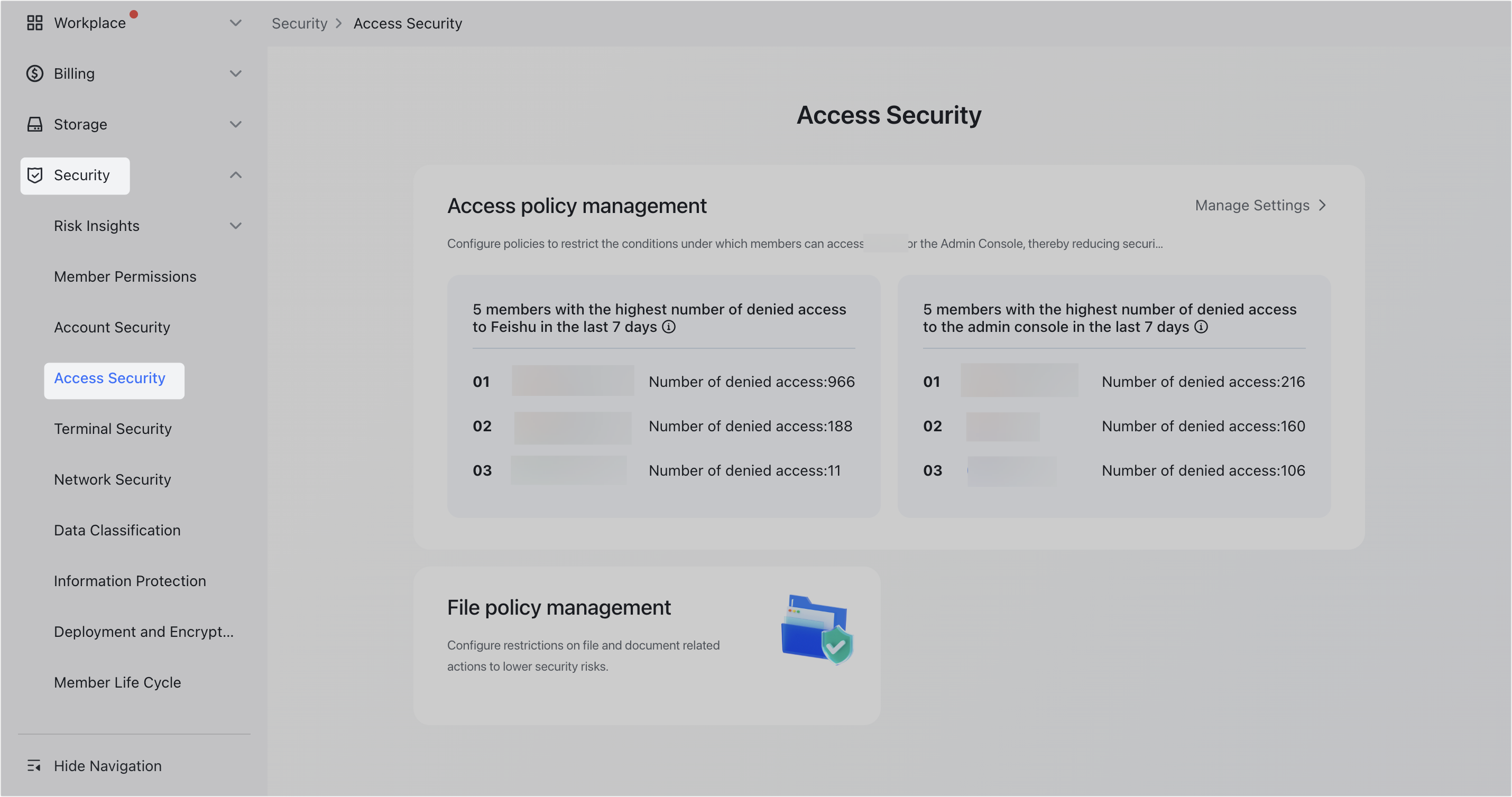Collapse the Security section
Image resolution: width=1512 pixels, height=797 pixels.
[236, 175]
